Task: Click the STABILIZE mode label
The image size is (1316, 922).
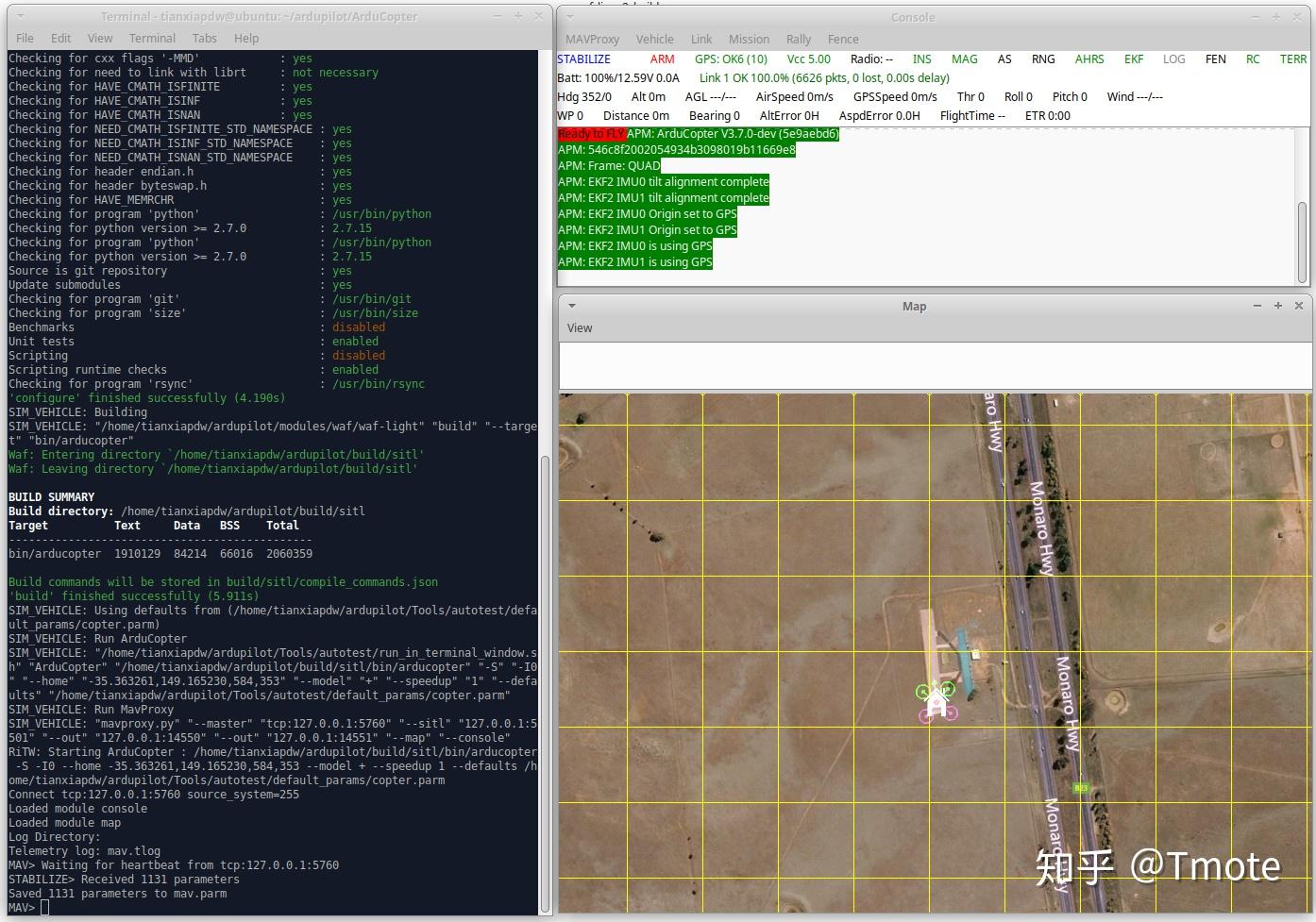Action: pyautogui.click(x=584, y=59)
